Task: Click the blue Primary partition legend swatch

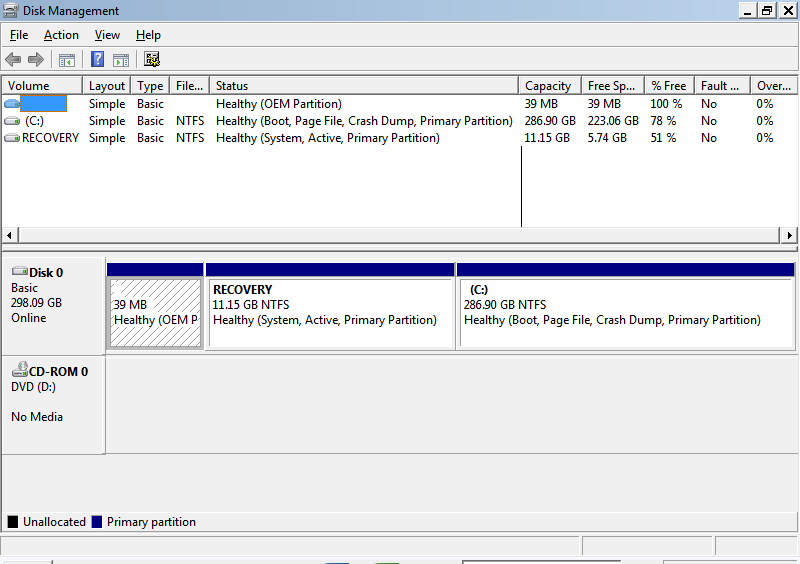Action: 96,522
